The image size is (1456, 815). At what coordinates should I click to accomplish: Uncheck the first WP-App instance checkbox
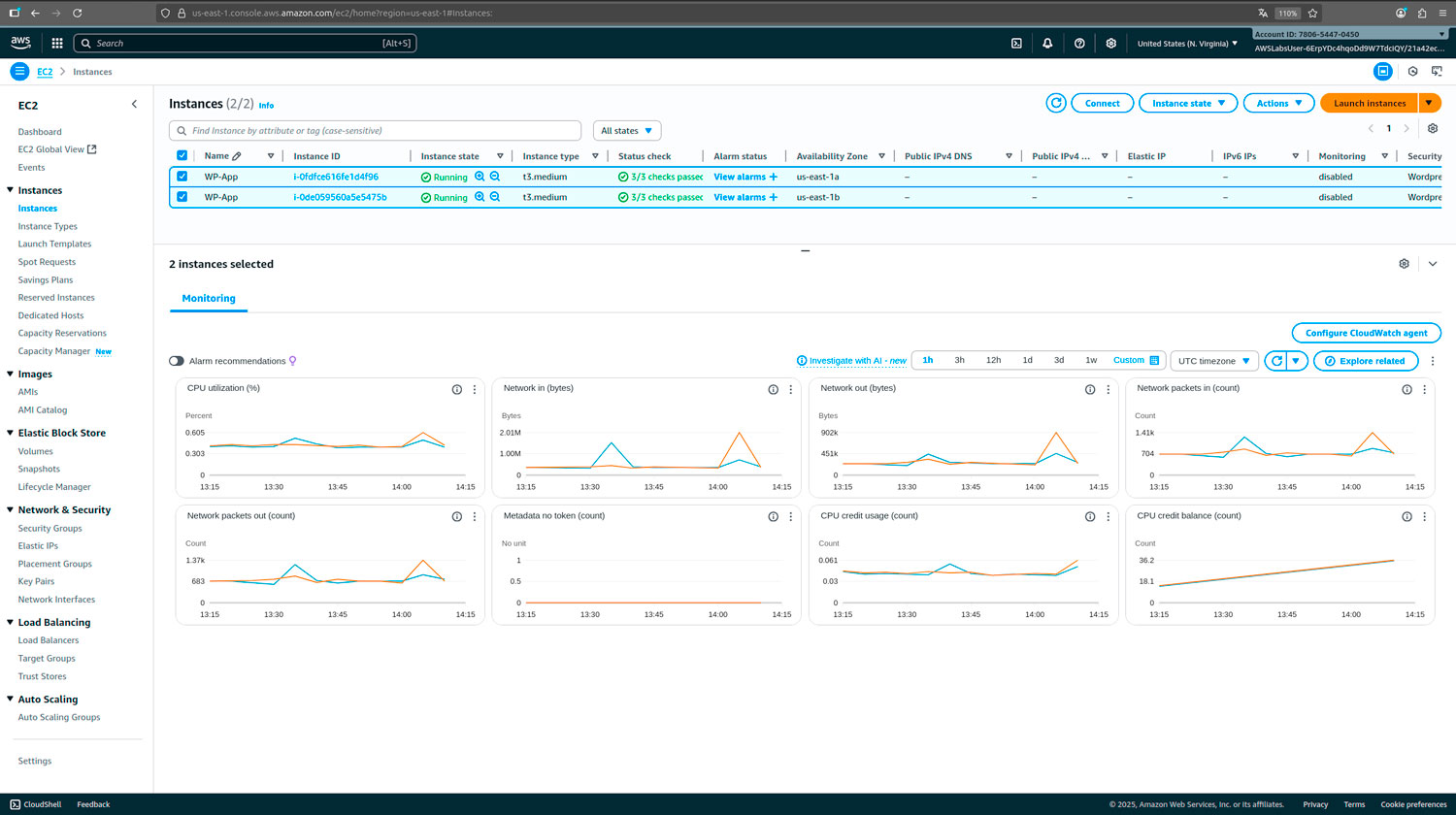pyautogui.click(x=182, y=177)
